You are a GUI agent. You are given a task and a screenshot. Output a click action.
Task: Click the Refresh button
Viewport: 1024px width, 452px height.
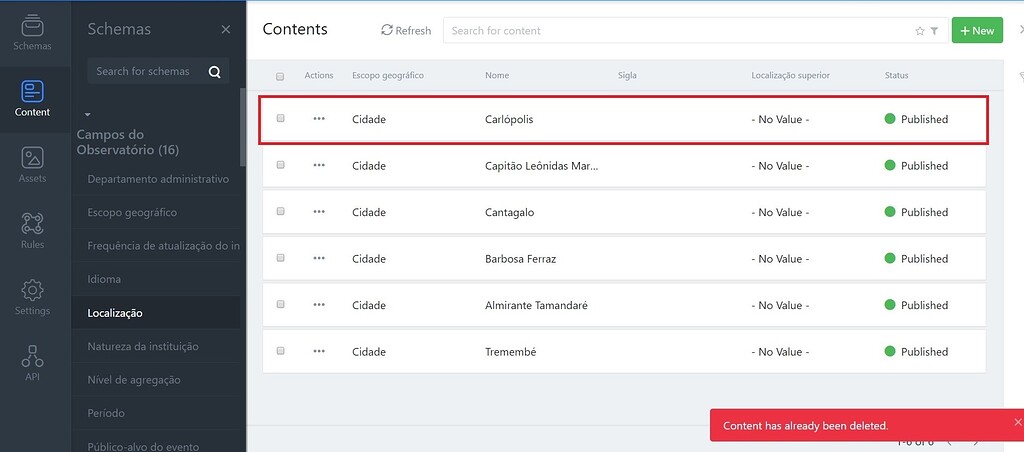point(406,30)
